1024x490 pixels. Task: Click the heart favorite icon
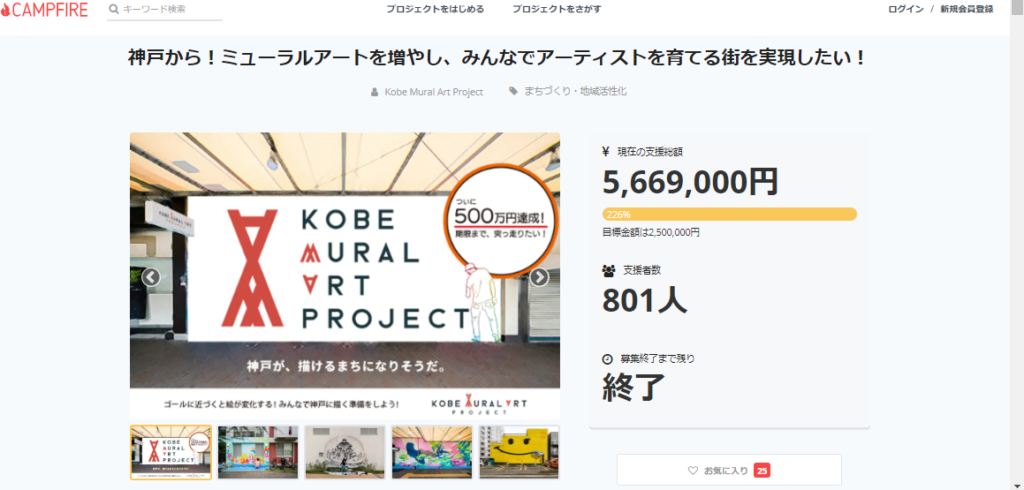693,470
